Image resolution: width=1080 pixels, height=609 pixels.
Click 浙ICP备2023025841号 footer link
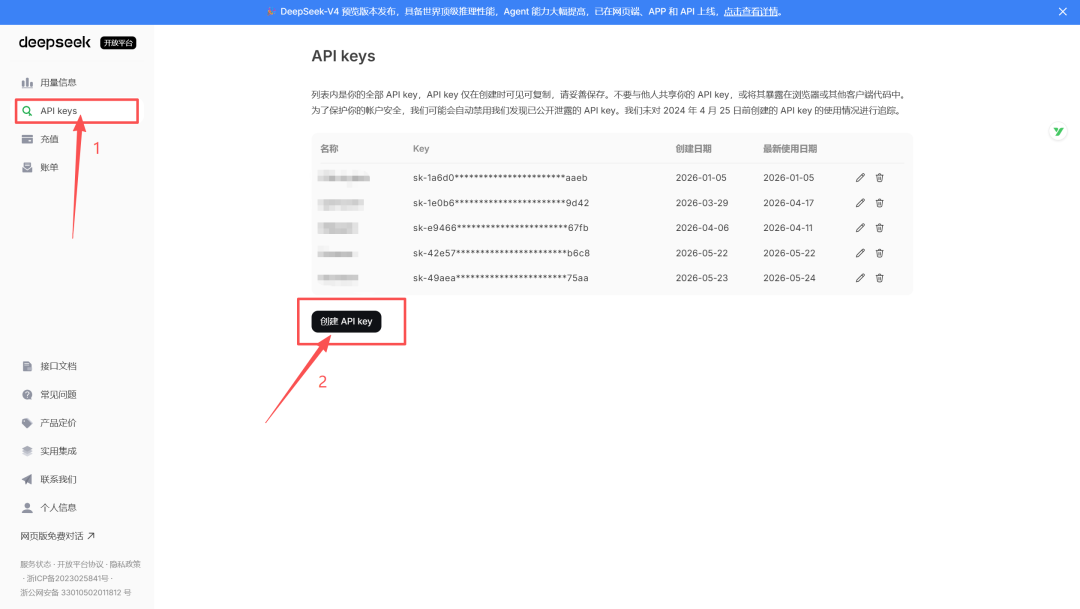68,579
